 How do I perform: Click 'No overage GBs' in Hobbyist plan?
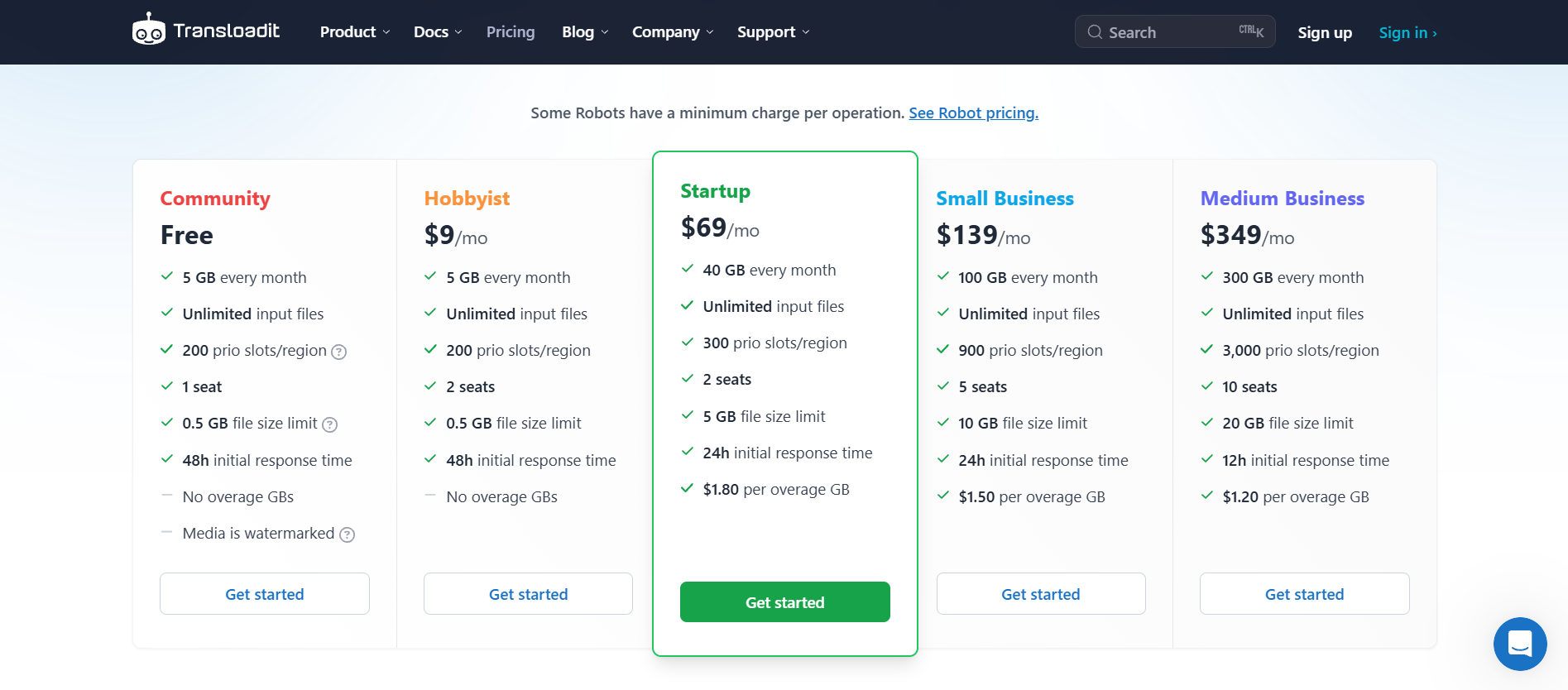(x=501, y=497)
